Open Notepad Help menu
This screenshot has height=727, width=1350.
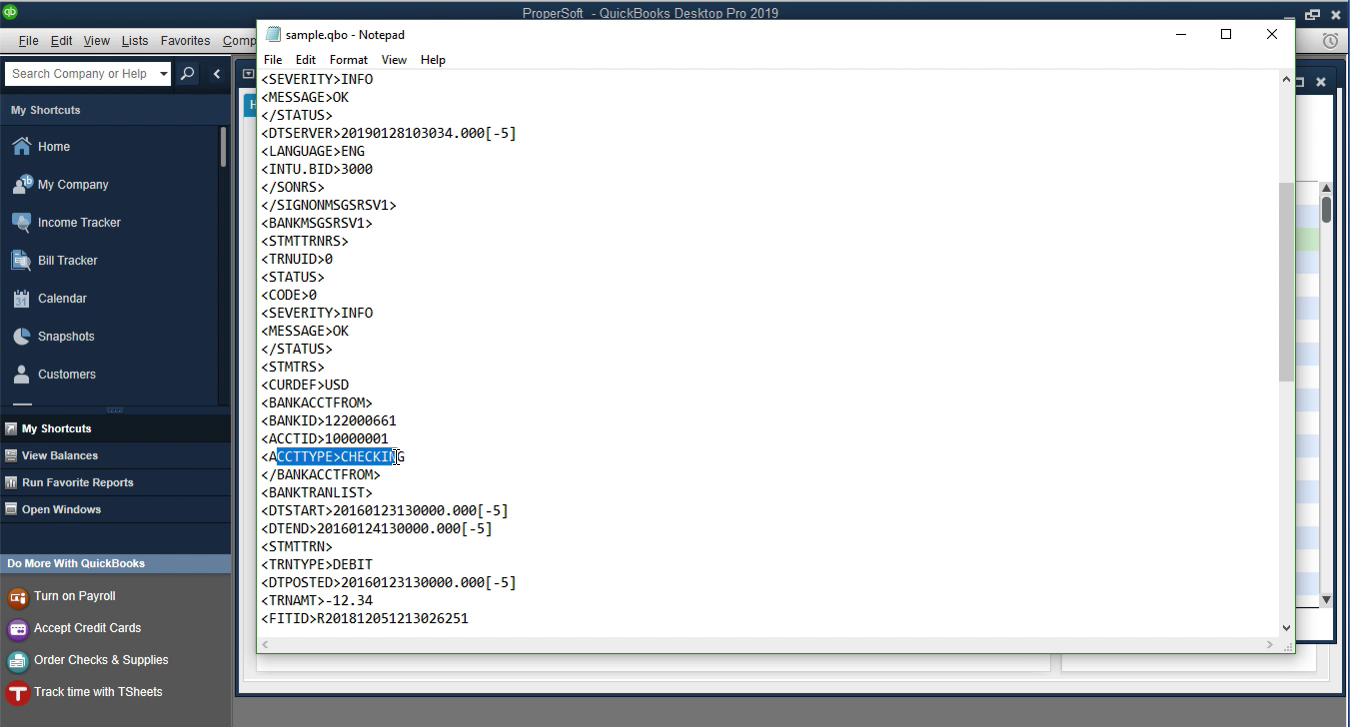coord(433,60)
